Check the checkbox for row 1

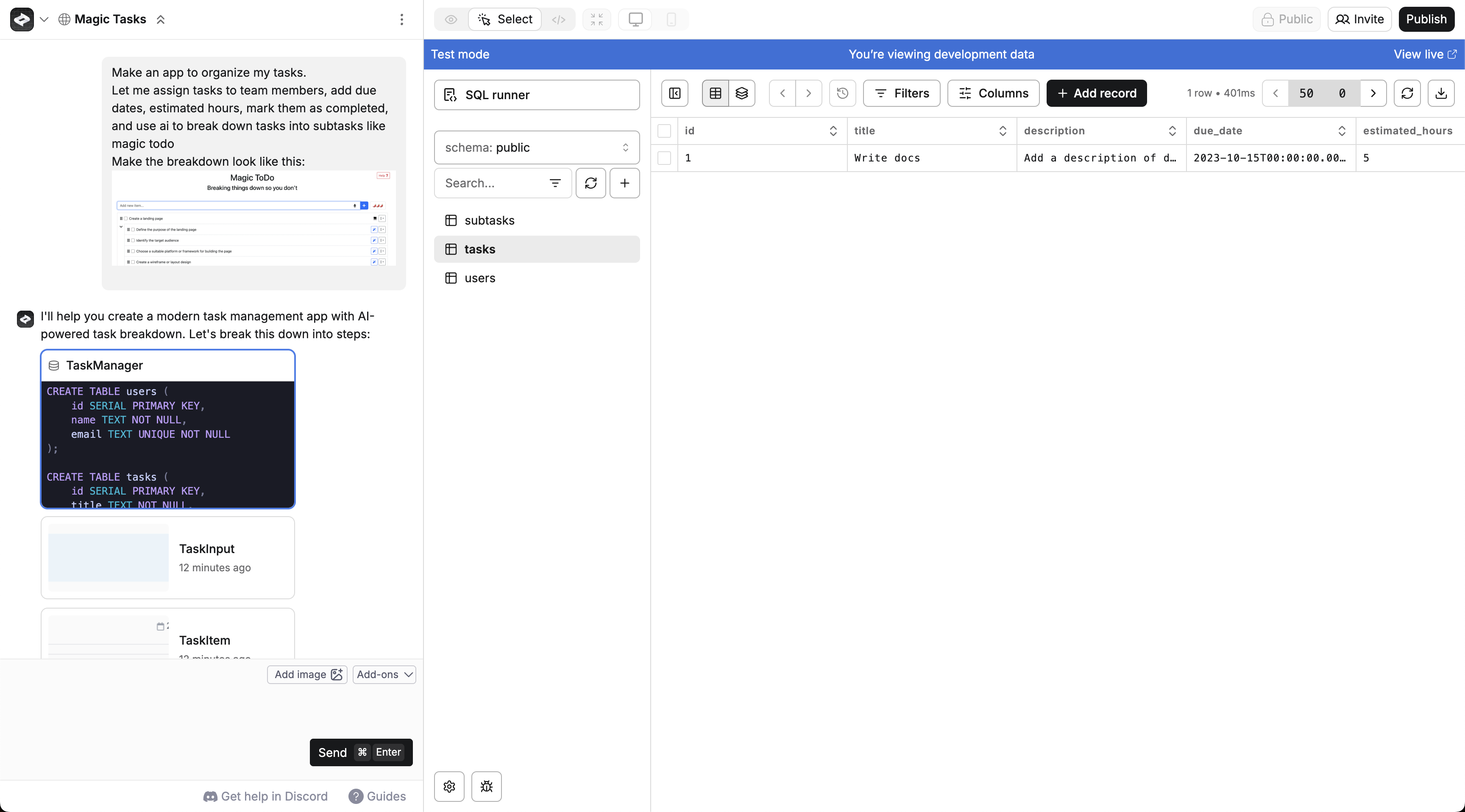(664, 158)
